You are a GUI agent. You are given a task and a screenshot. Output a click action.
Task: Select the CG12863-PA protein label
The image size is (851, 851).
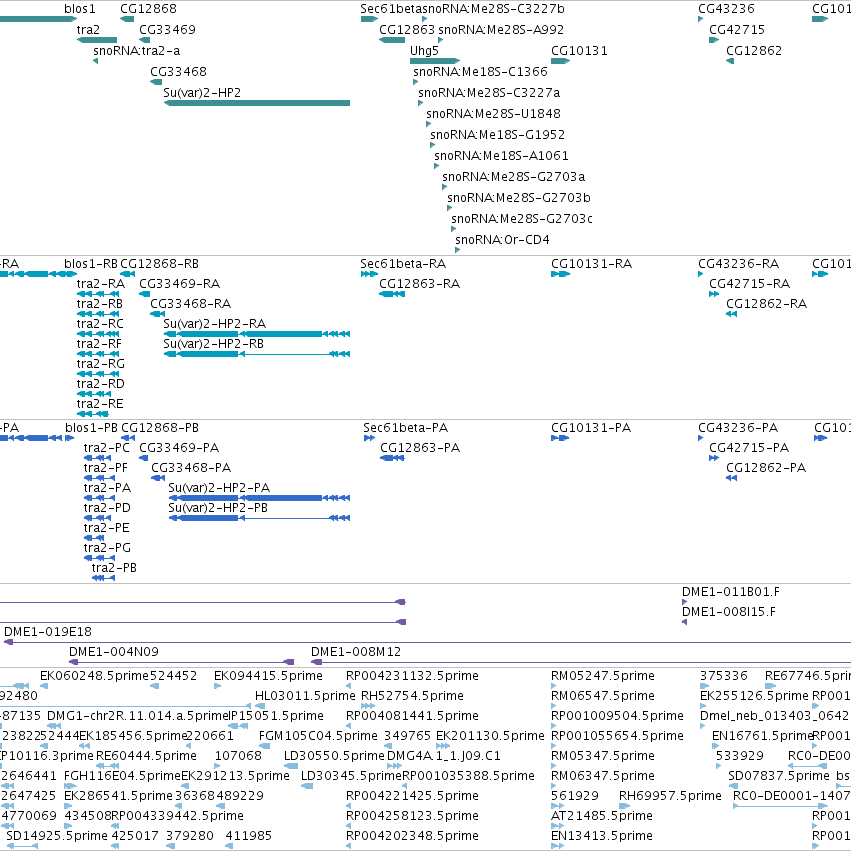[x=420, y=448]
